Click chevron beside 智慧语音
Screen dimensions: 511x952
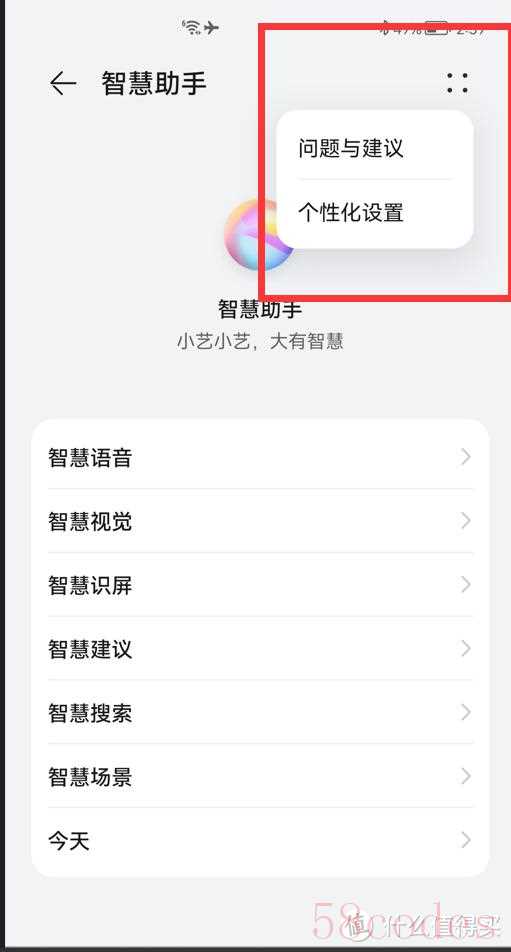[x=465, y=457]
